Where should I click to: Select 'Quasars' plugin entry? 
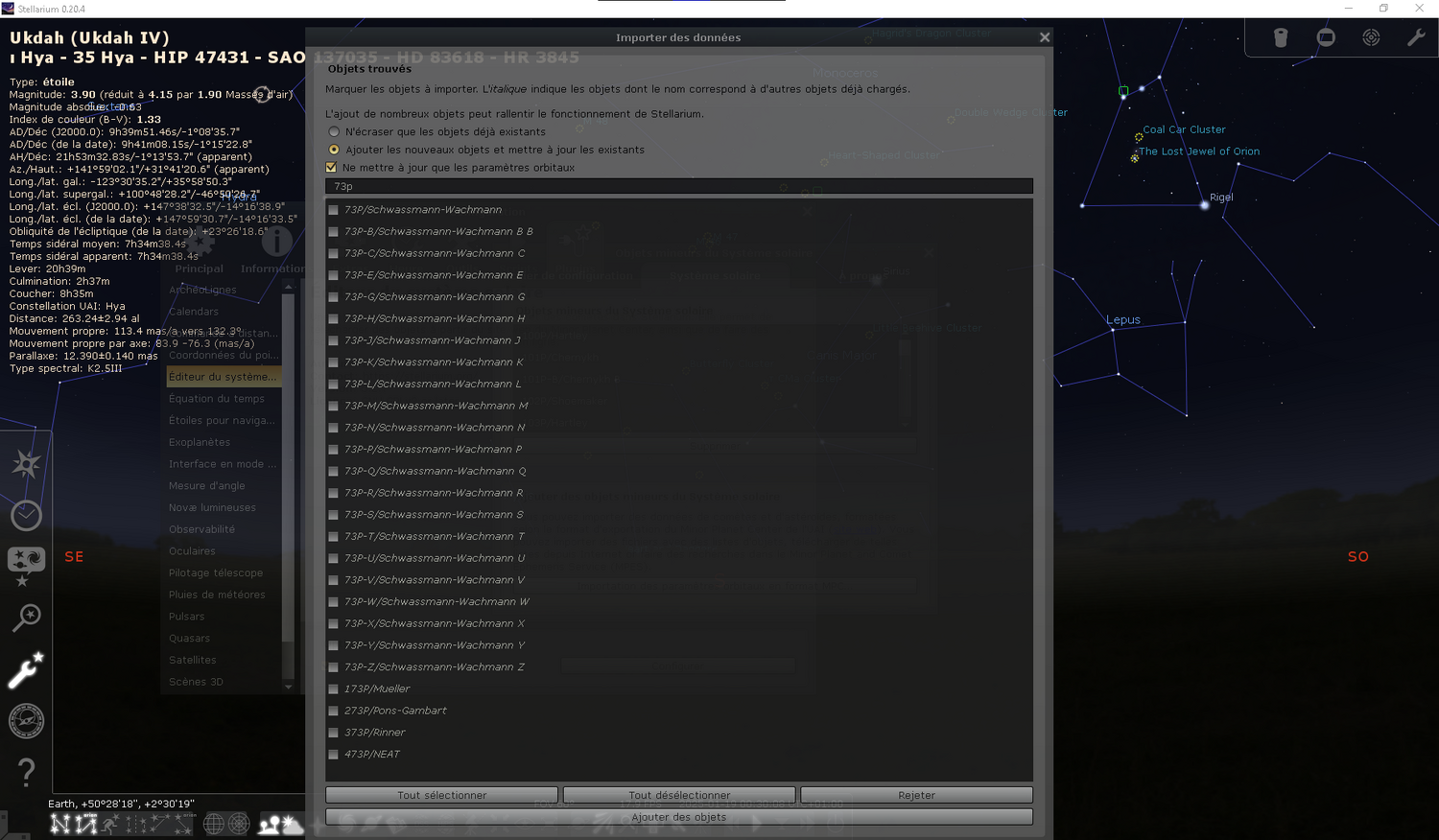224,639
